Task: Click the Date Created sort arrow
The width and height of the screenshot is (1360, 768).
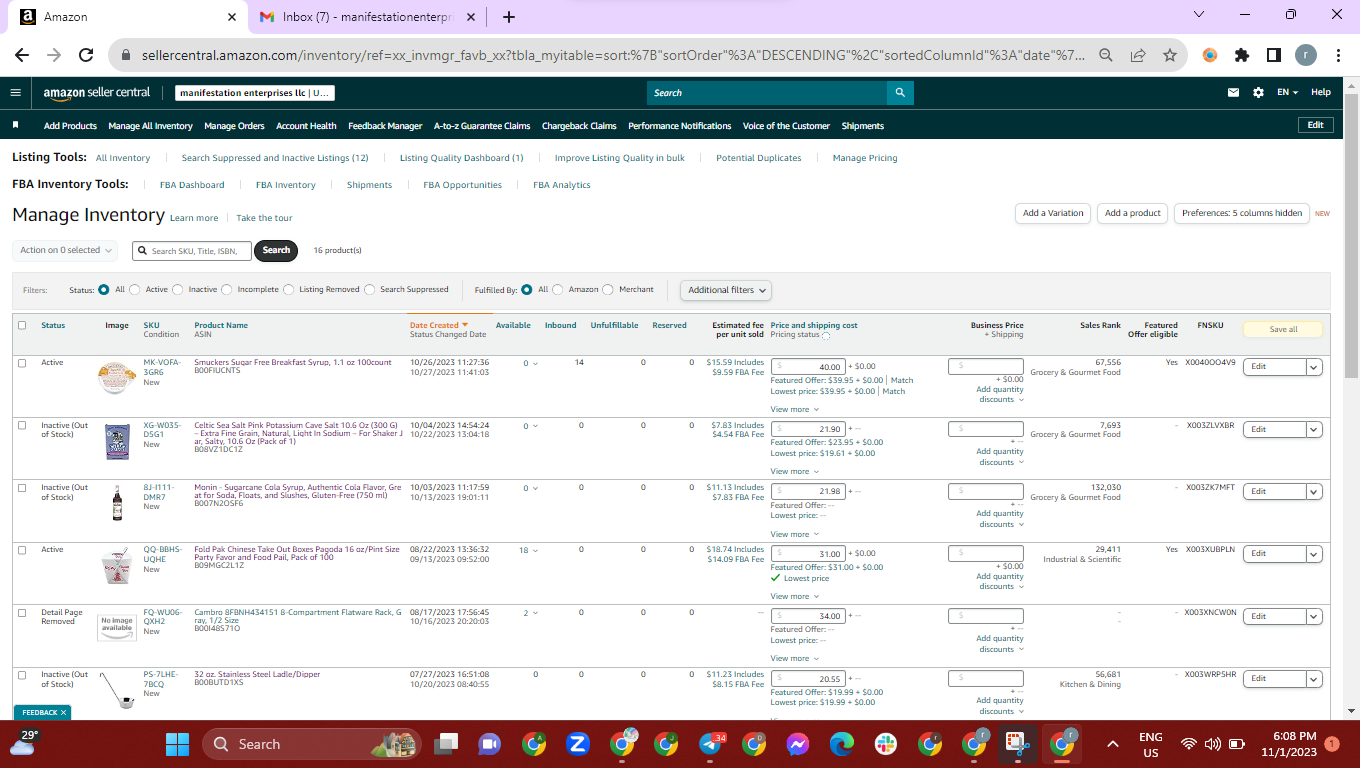Action: (465, 325)
